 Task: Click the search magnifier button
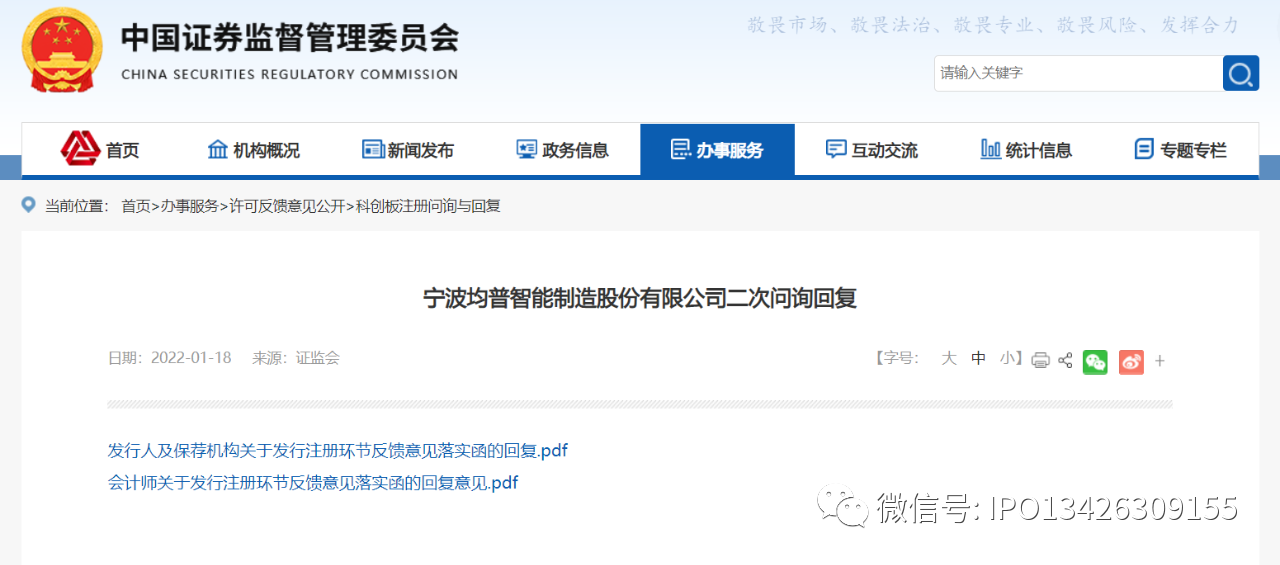pos(1240,73)
